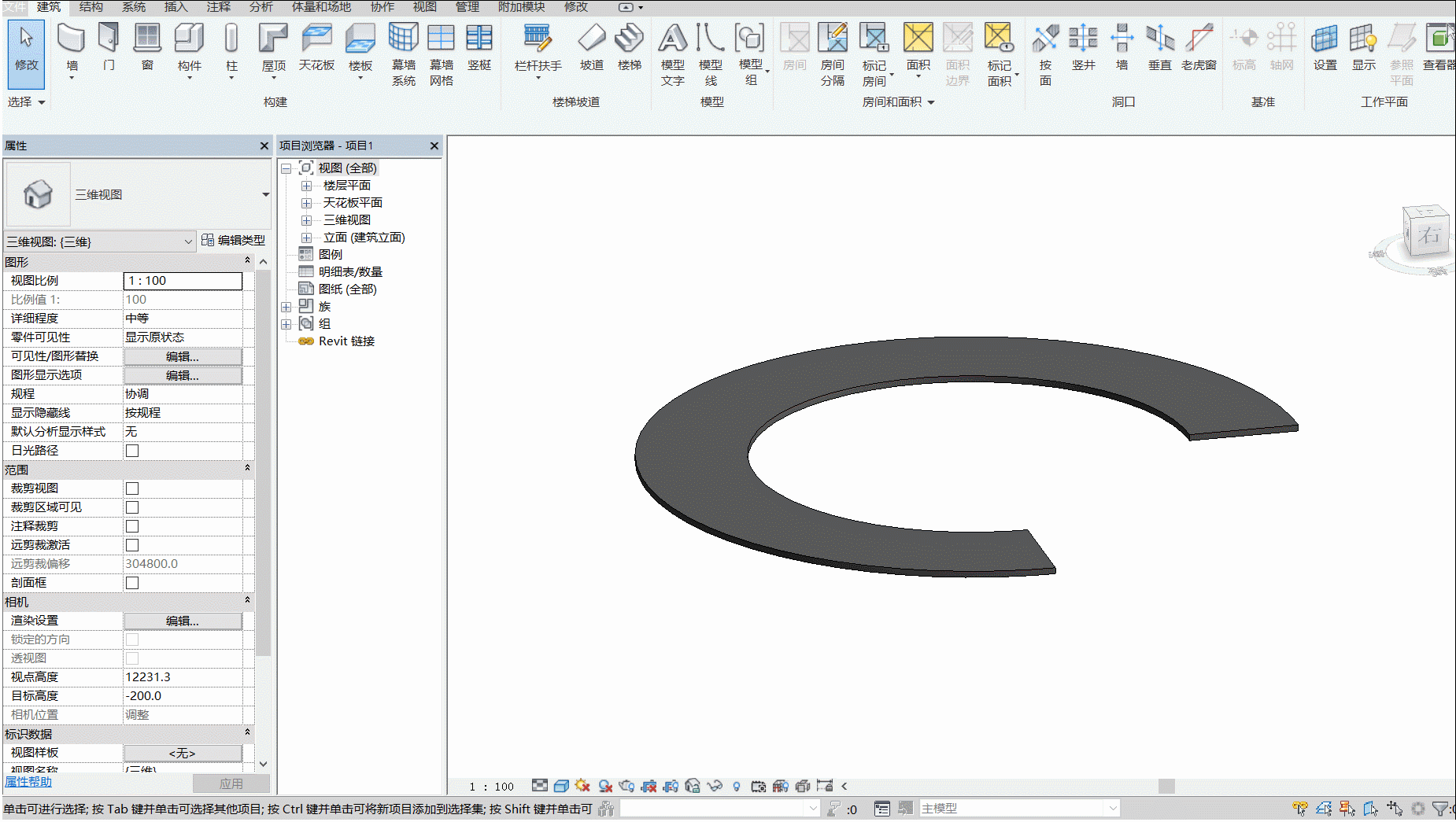This screenshot has width=1456, height=822.
Task: Select the 墙 (Wall) tool
Action: coord(72,50)
